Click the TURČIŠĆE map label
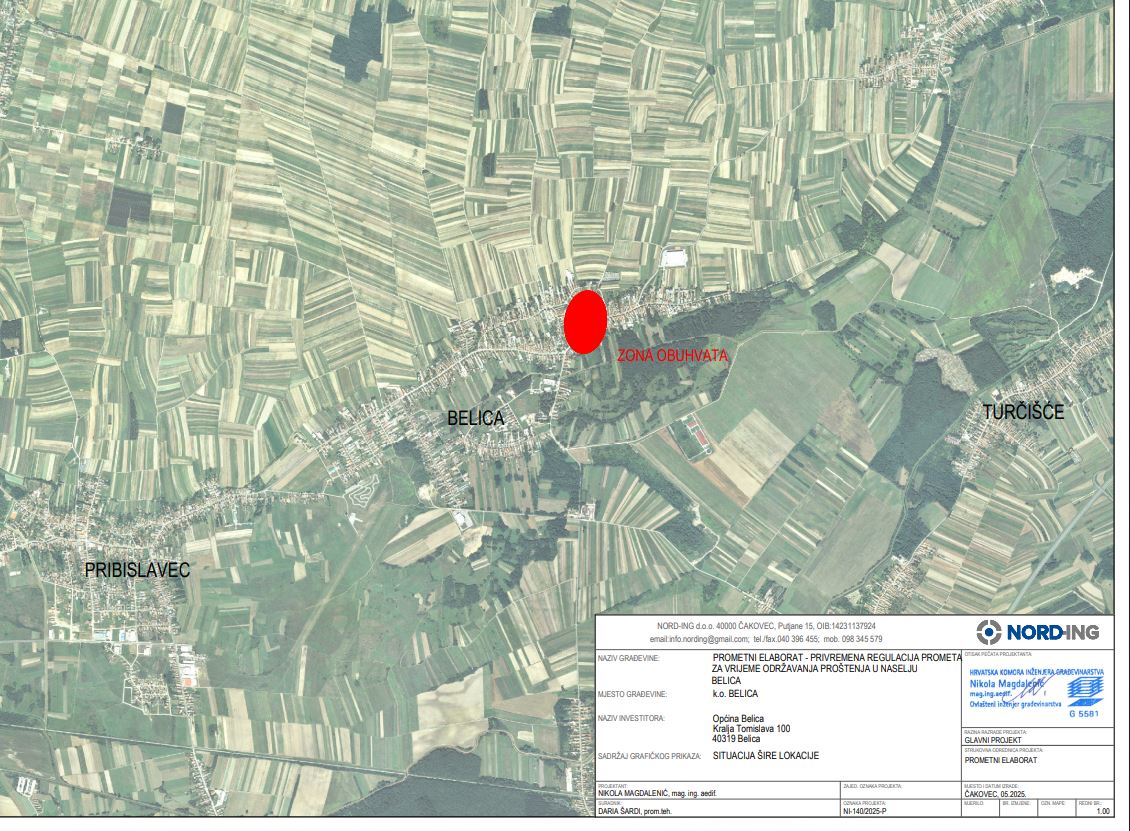1130x831 pixels. 1023,412
